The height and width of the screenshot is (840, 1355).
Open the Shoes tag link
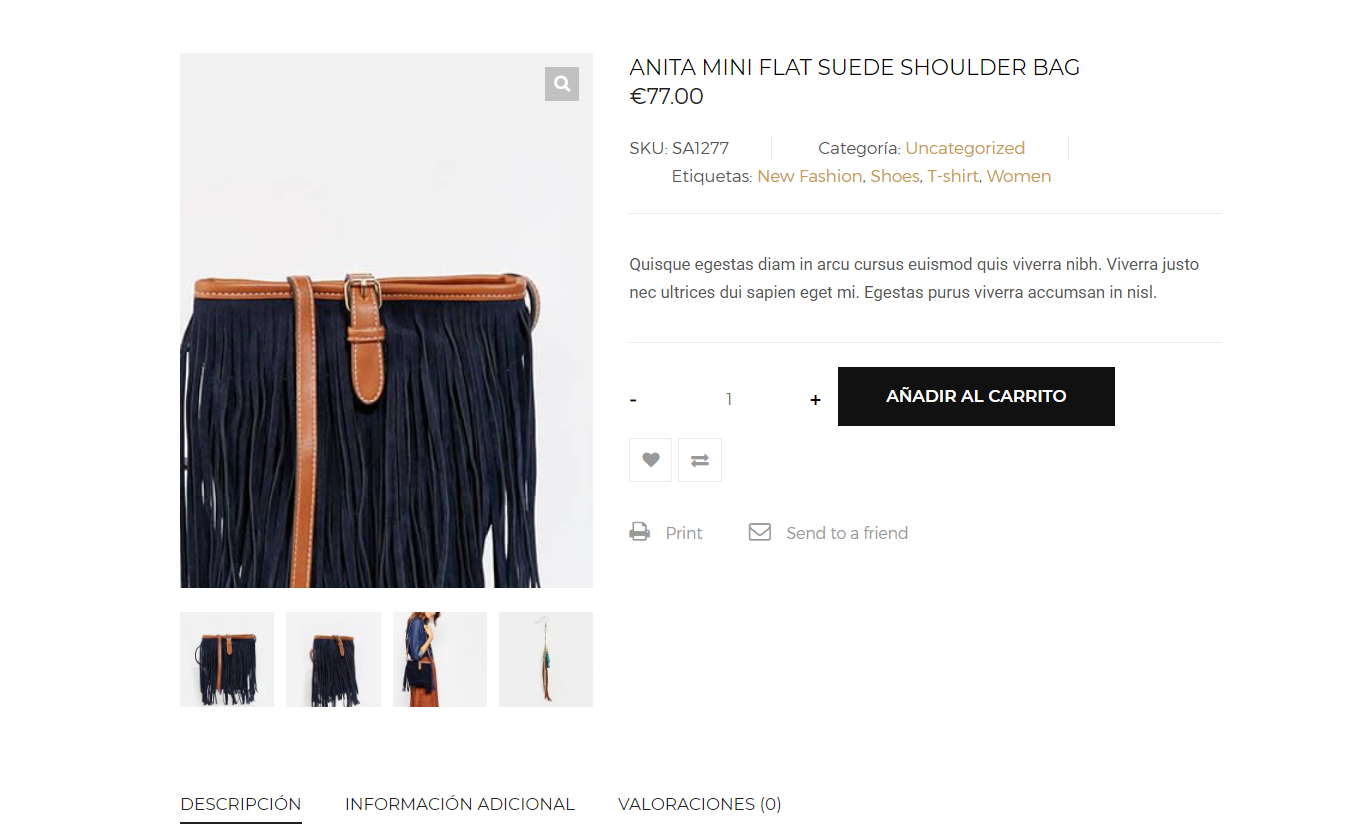pyautogui.click(x=894, y=176)
